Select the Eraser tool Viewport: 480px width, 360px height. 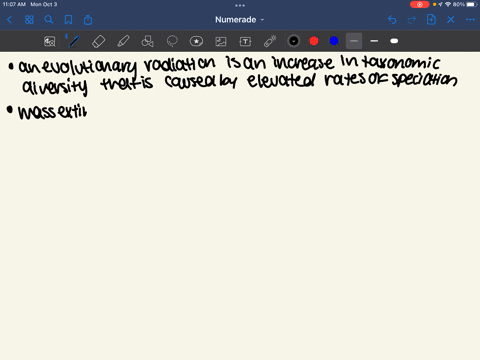(98, 41)
